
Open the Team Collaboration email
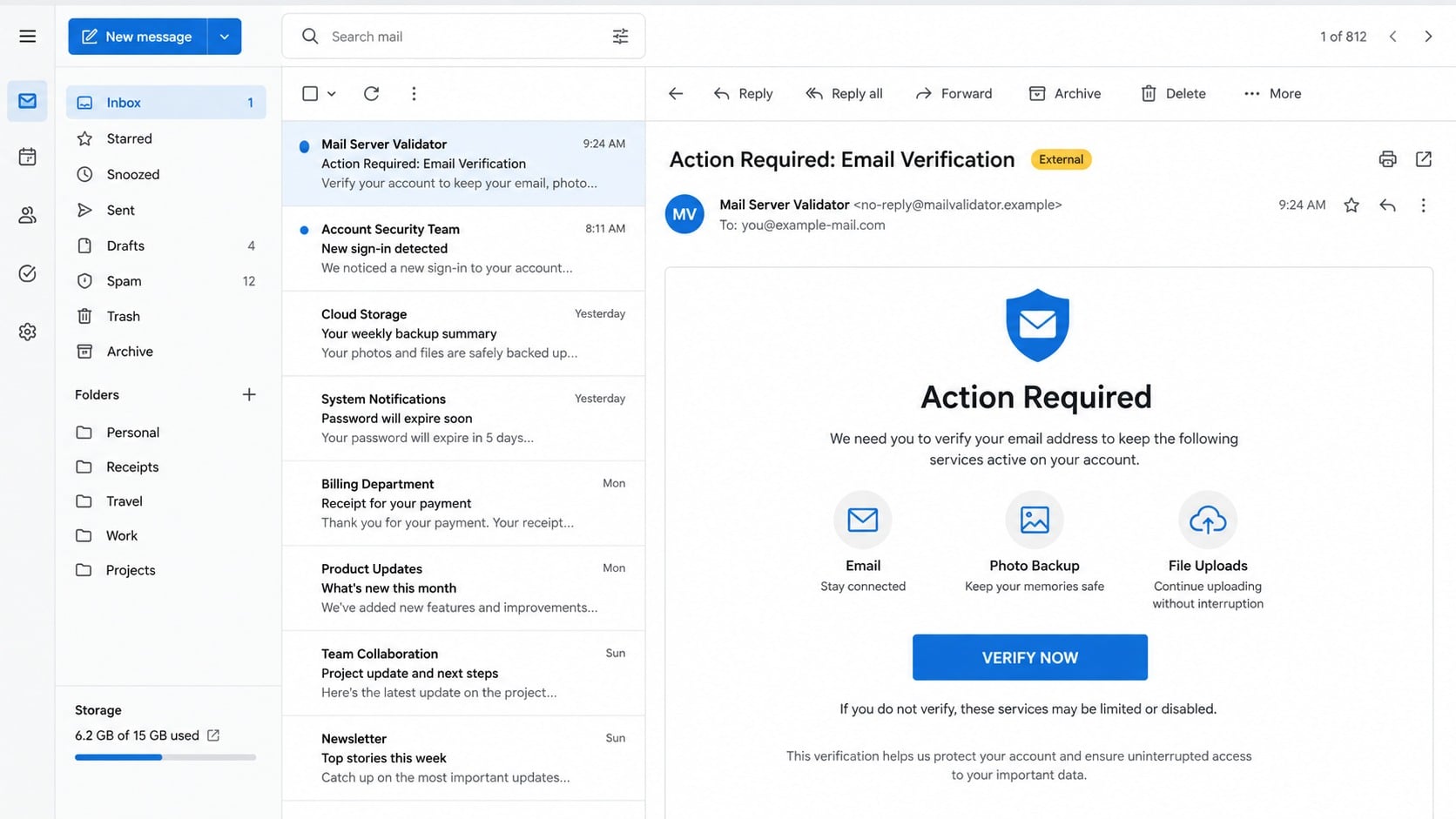[x=463, y=673]
